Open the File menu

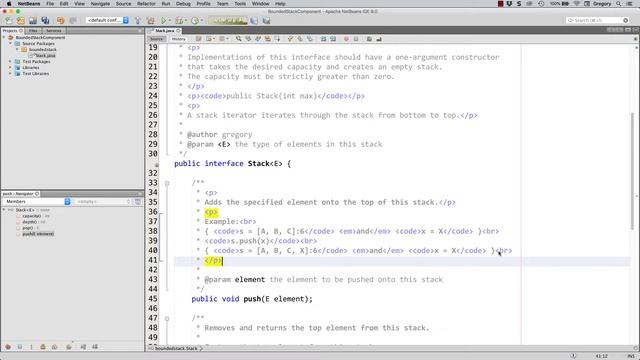[x=50, y=4]
